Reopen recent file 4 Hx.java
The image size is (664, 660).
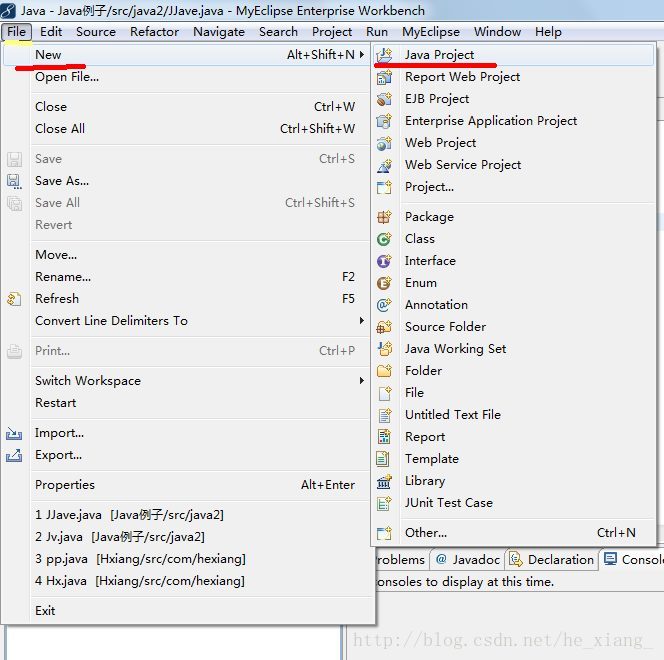[x=186, y=581]
